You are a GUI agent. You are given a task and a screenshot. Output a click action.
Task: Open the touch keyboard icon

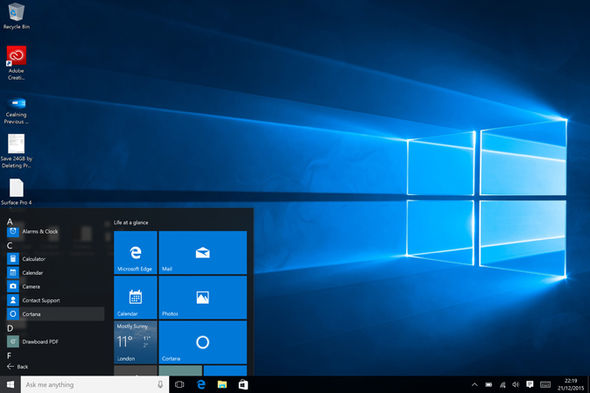(545, 384)
